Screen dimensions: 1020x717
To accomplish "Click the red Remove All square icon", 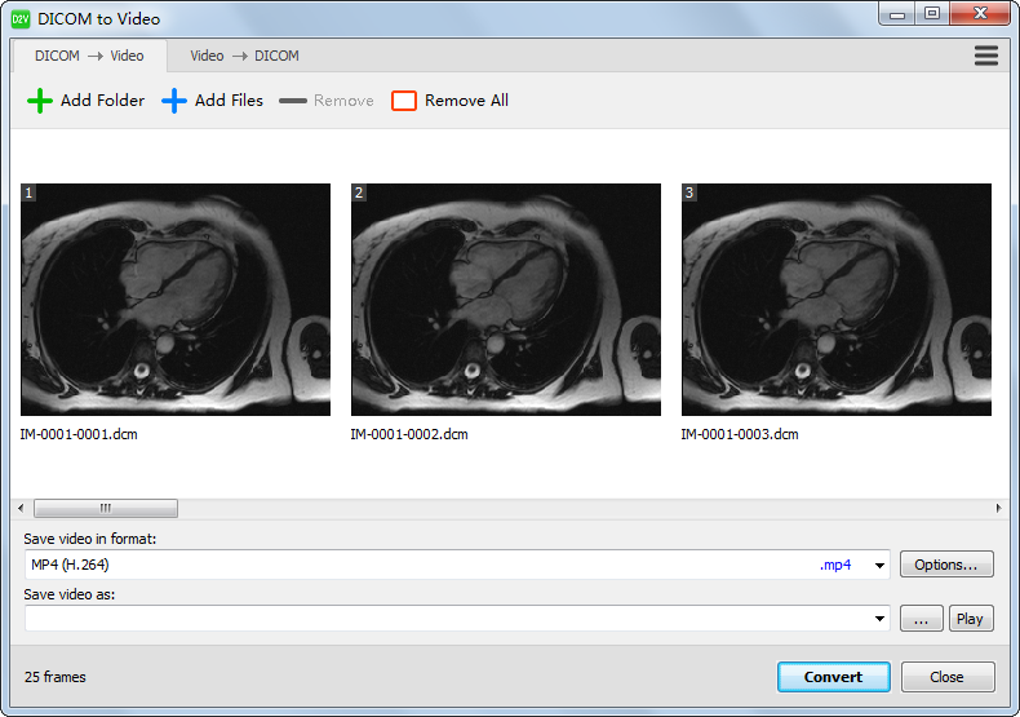I will (404, 101).
